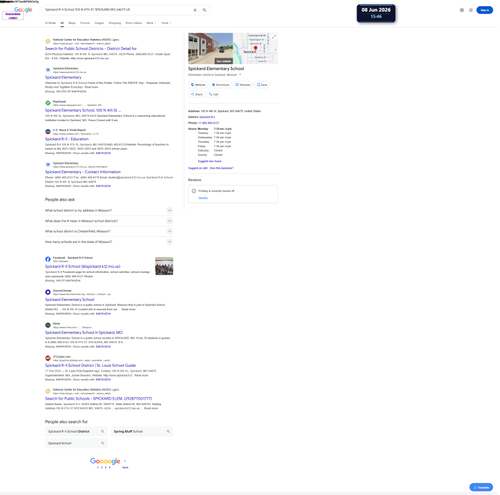Expand 'What does the R mean in Missouri school districts?'

[109, 221]
